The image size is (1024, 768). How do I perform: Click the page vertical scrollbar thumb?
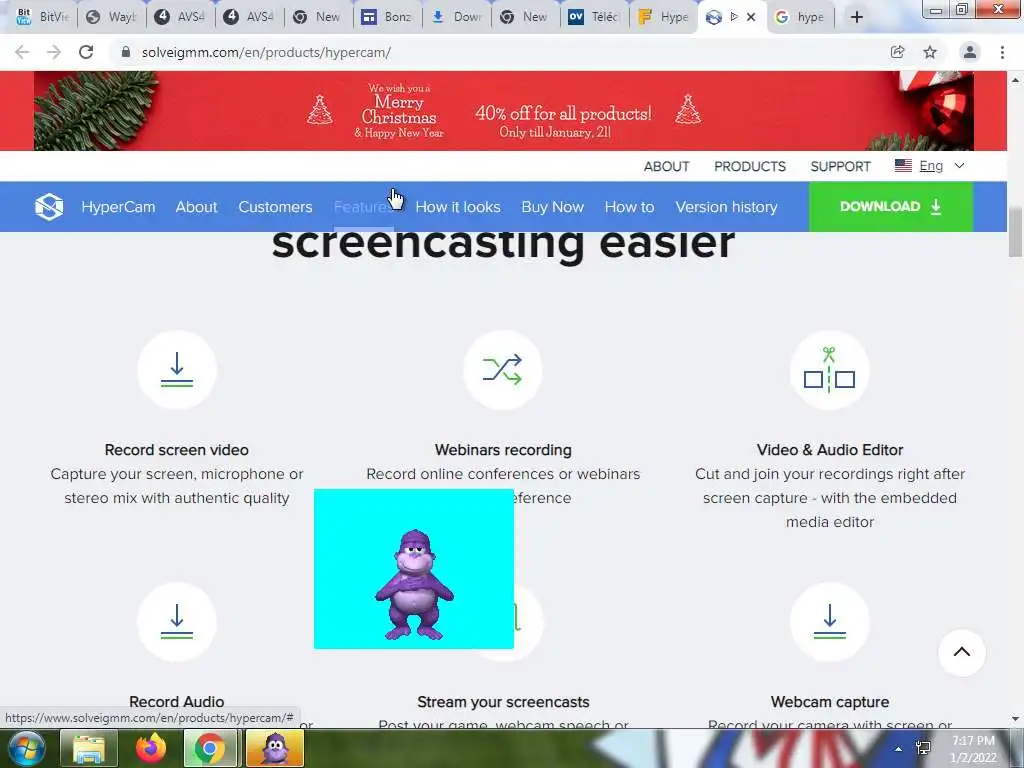click(1015, 232)
